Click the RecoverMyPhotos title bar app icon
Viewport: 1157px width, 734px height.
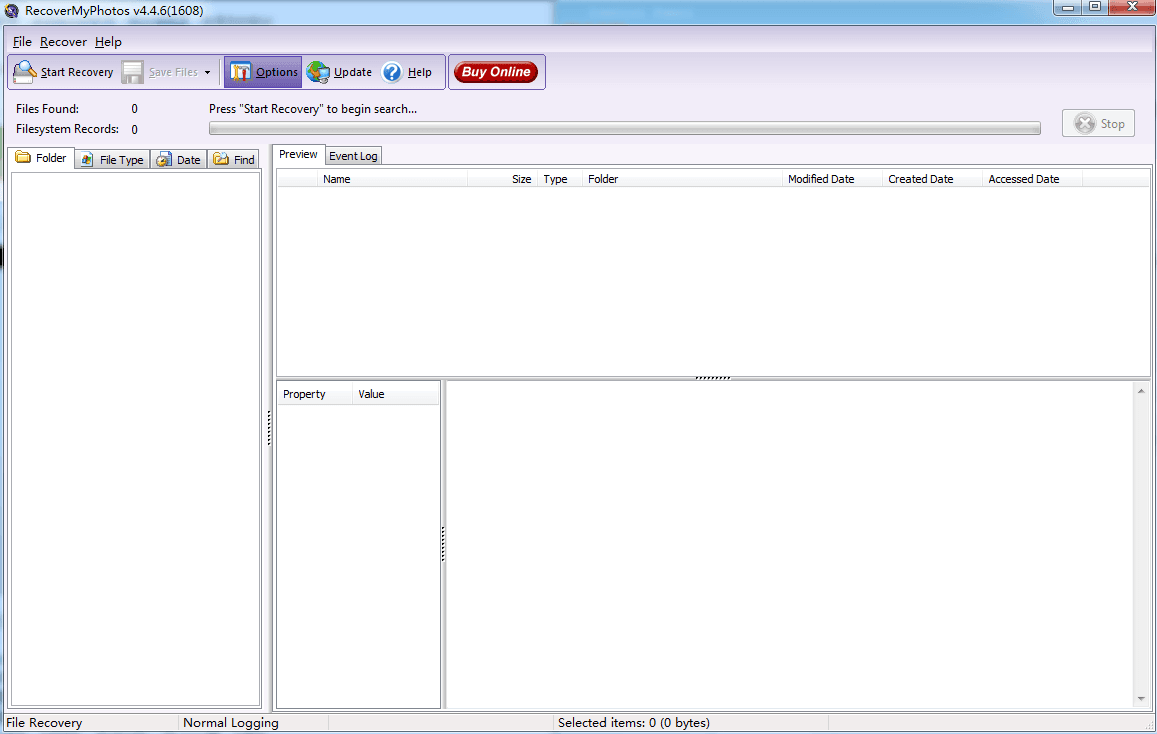[11, 10]
